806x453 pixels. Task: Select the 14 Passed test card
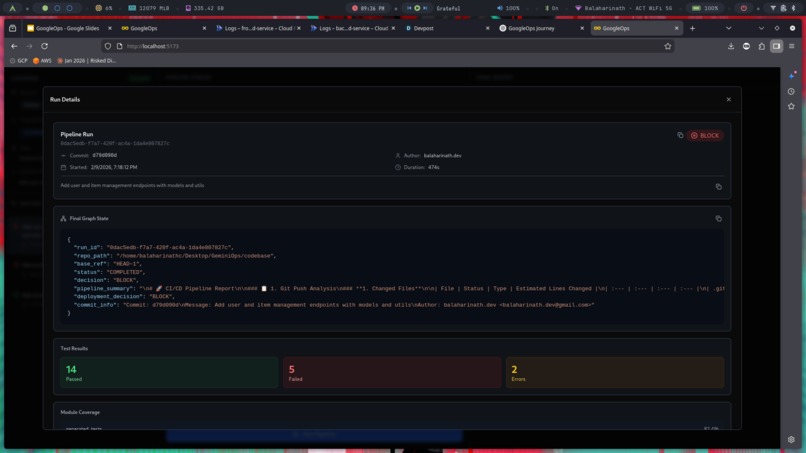pos(169,372)
